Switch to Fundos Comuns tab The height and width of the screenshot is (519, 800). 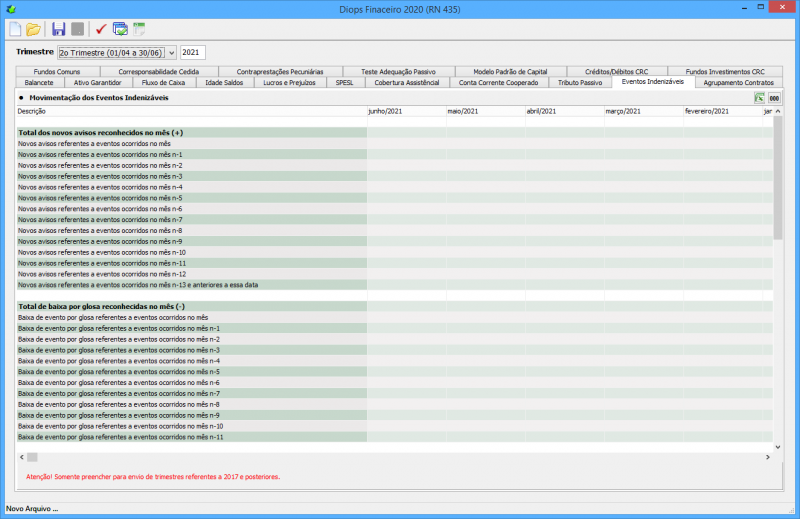point(57,71)
